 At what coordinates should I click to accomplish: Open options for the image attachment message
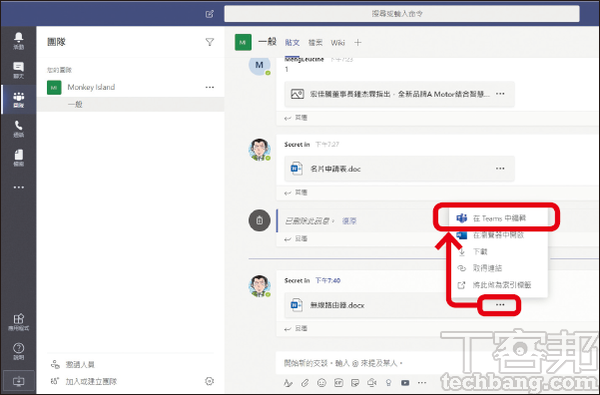[500, 94]
